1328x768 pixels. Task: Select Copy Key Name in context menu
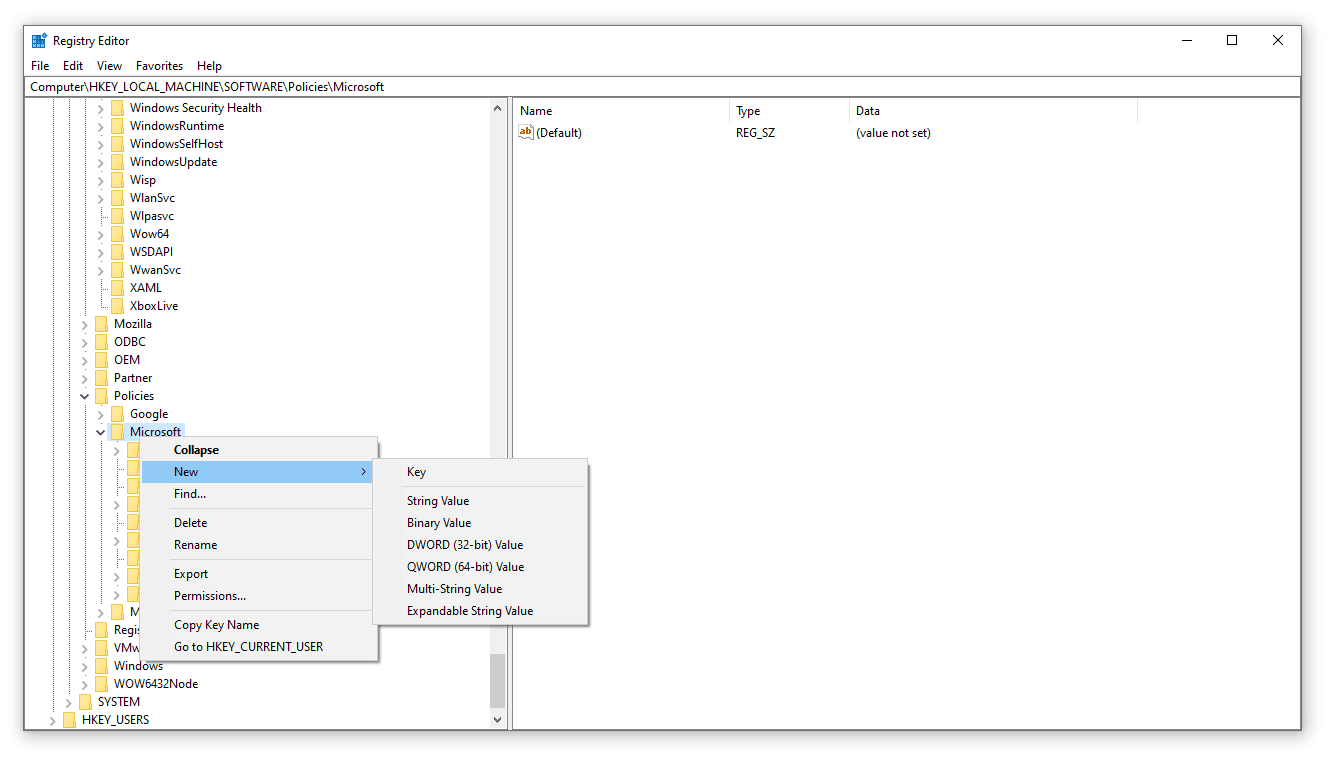(x=216, y=625)
